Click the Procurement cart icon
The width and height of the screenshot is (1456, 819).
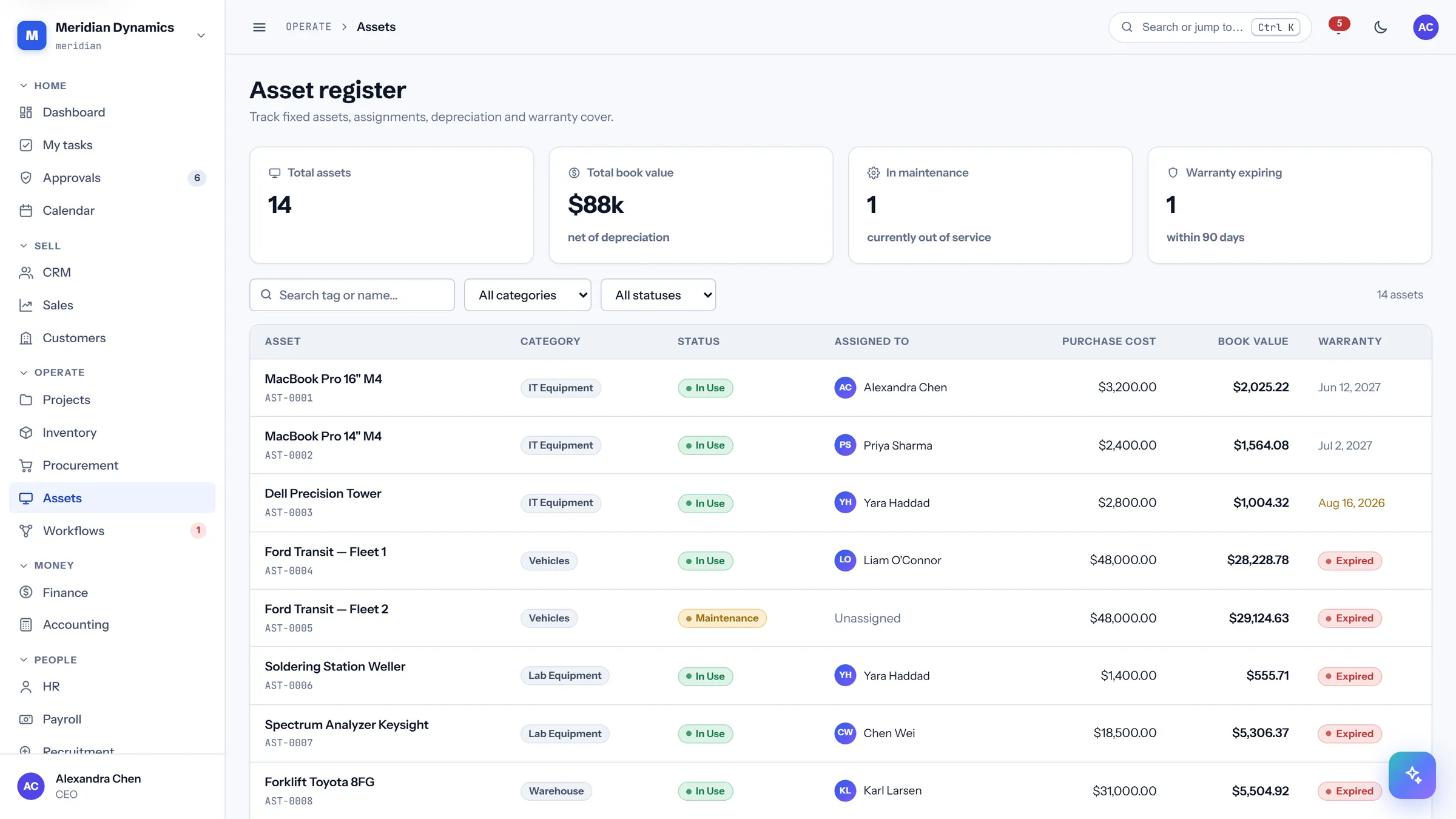click(26, 465)
